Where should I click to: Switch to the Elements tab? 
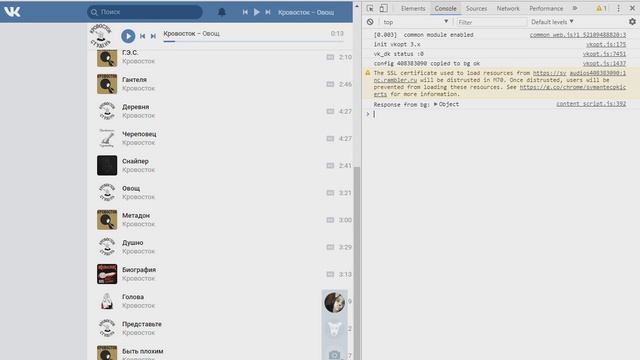[x=413, y=8]
